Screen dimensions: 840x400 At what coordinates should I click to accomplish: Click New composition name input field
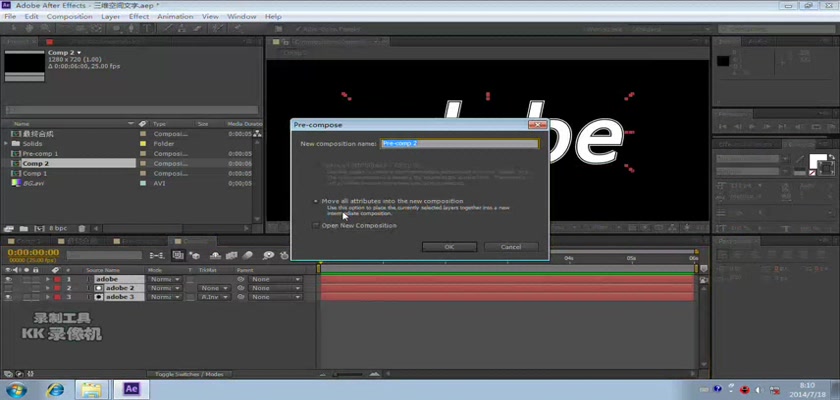pyautogui.click(x=460, y=144)
